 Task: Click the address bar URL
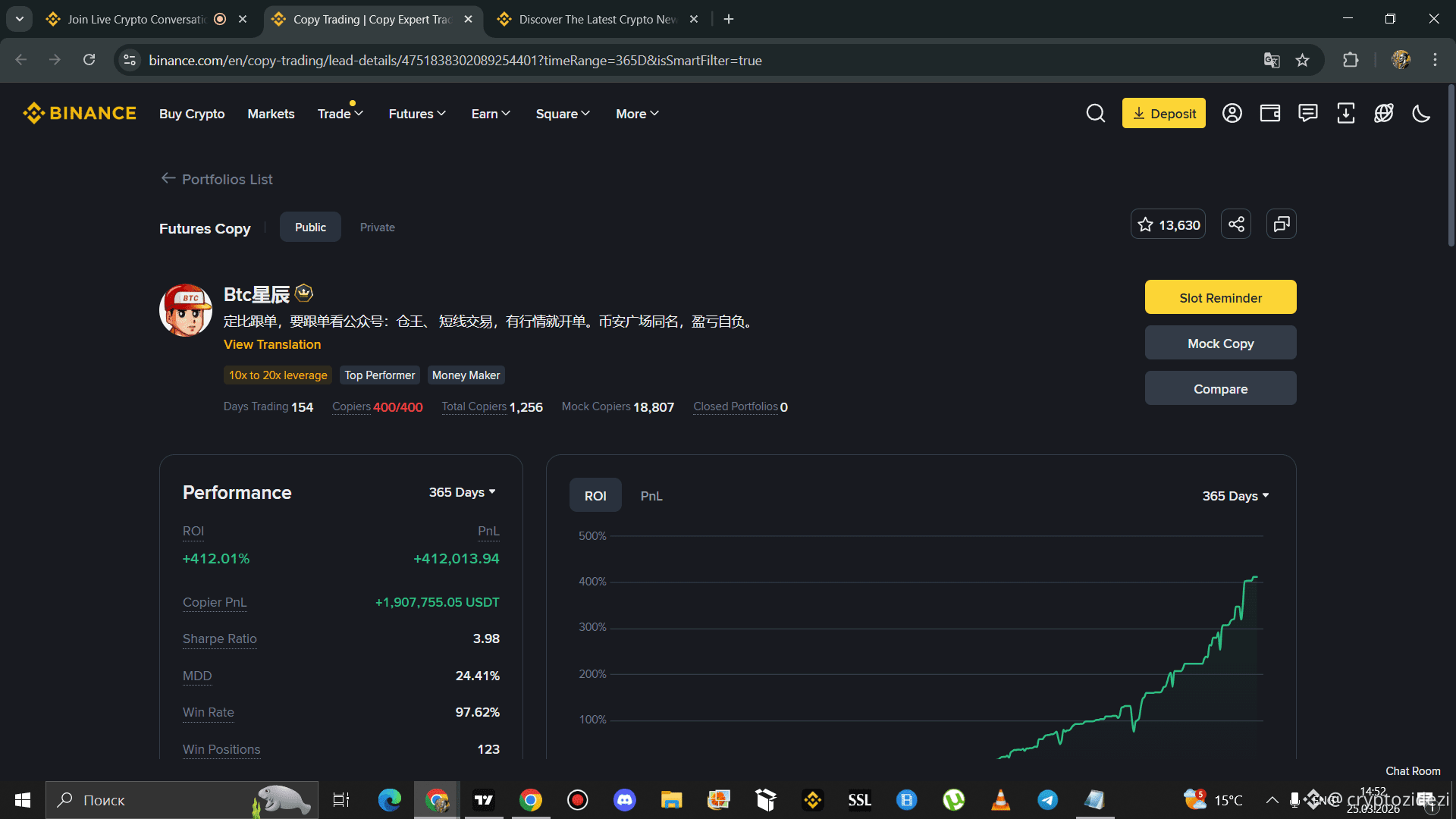point(455,60)
